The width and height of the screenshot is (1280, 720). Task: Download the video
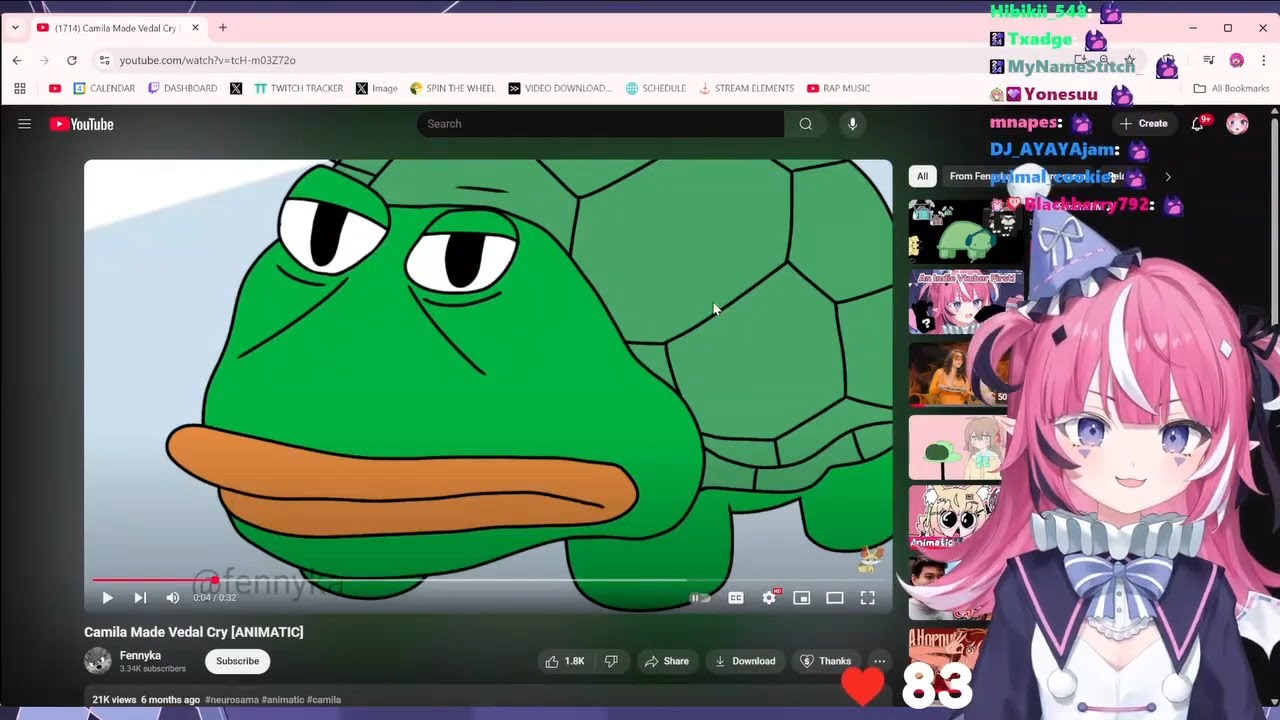click(745, 661)
